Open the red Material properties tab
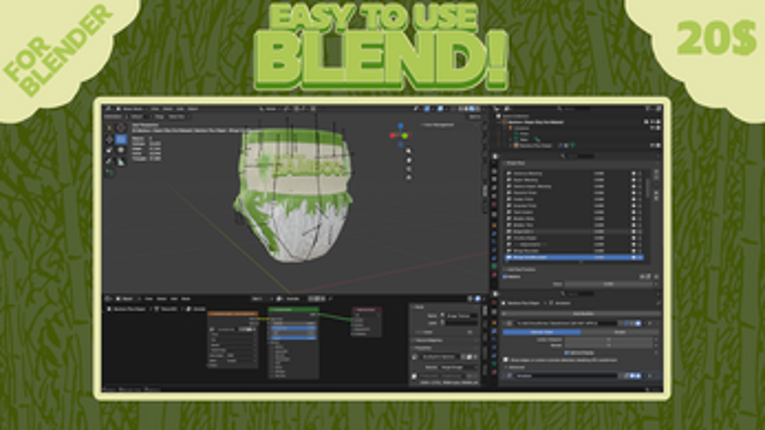Viewport: 765px width, 430px height. coord(494,275)
